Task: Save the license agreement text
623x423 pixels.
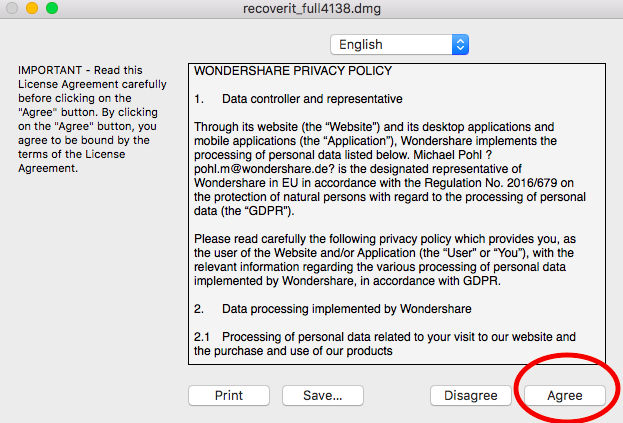Action: point(323,395)
